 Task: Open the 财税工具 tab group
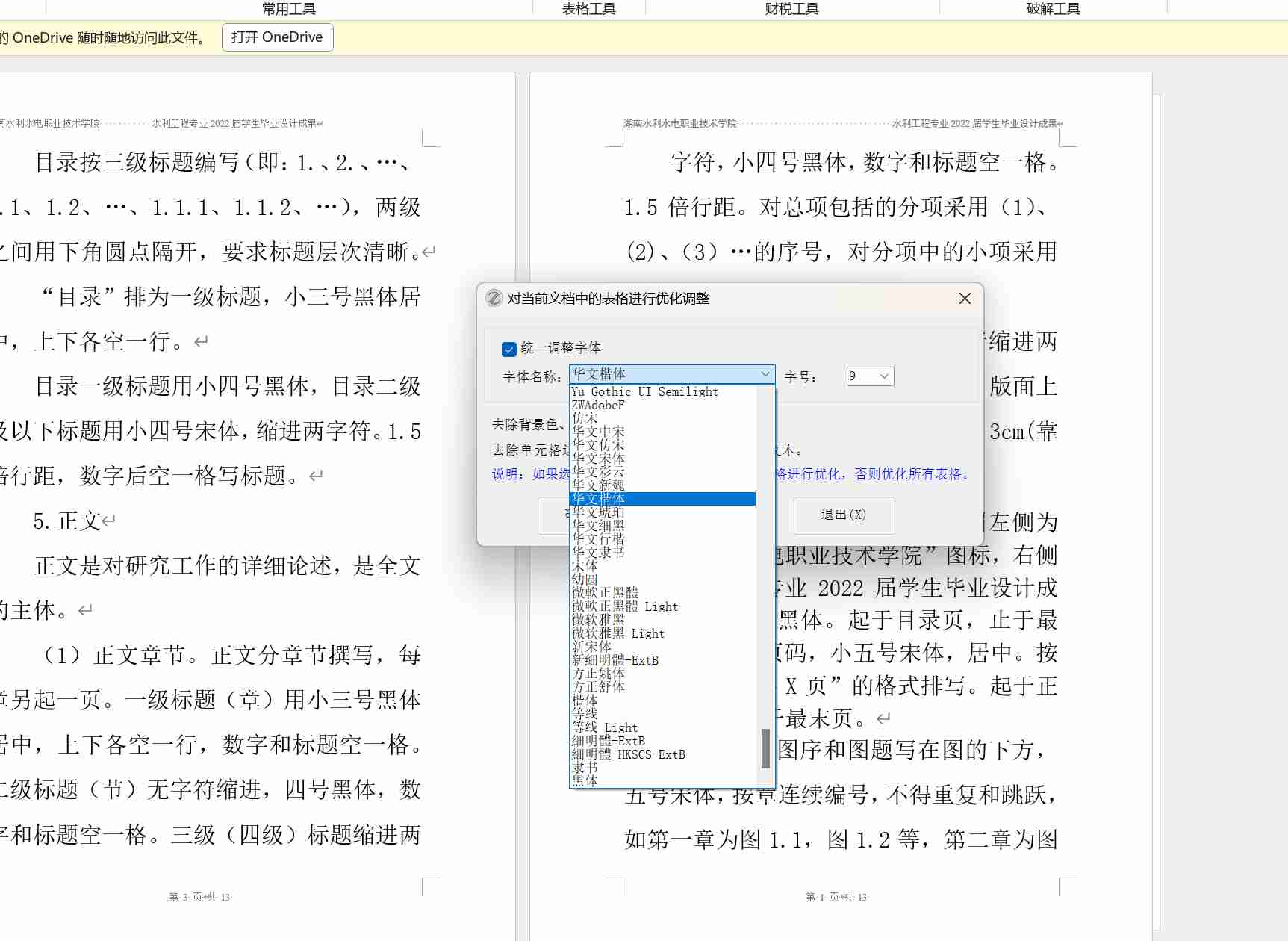[x=791, y=9]
